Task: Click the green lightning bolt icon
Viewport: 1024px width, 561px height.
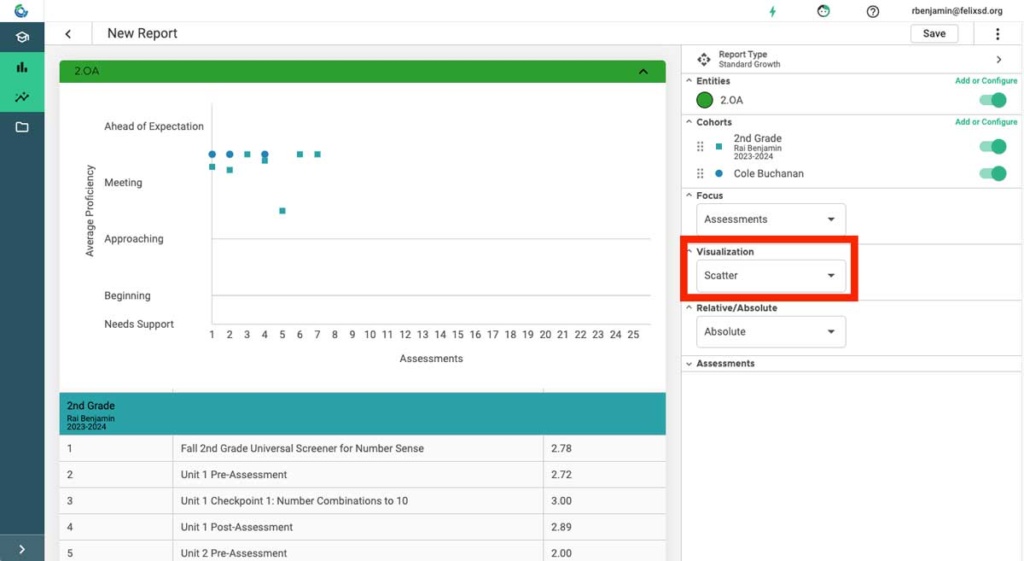Action: pos(772,11)
